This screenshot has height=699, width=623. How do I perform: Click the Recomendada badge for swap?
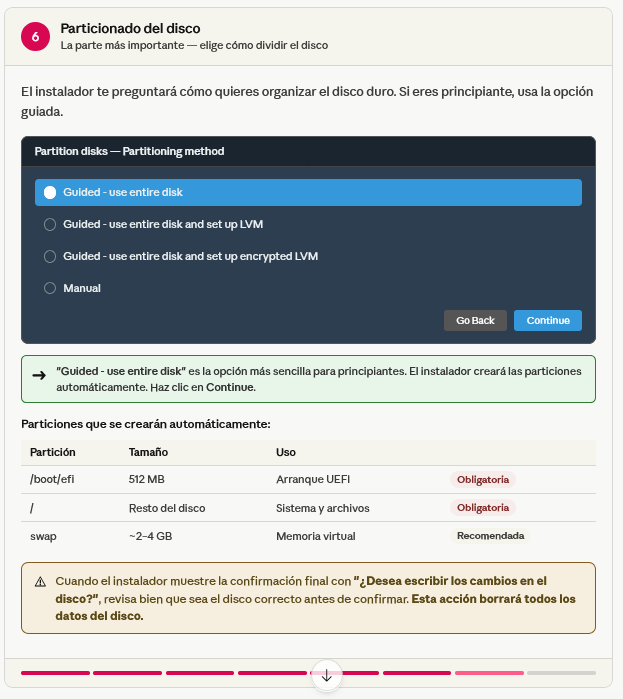tap(490, 536)
